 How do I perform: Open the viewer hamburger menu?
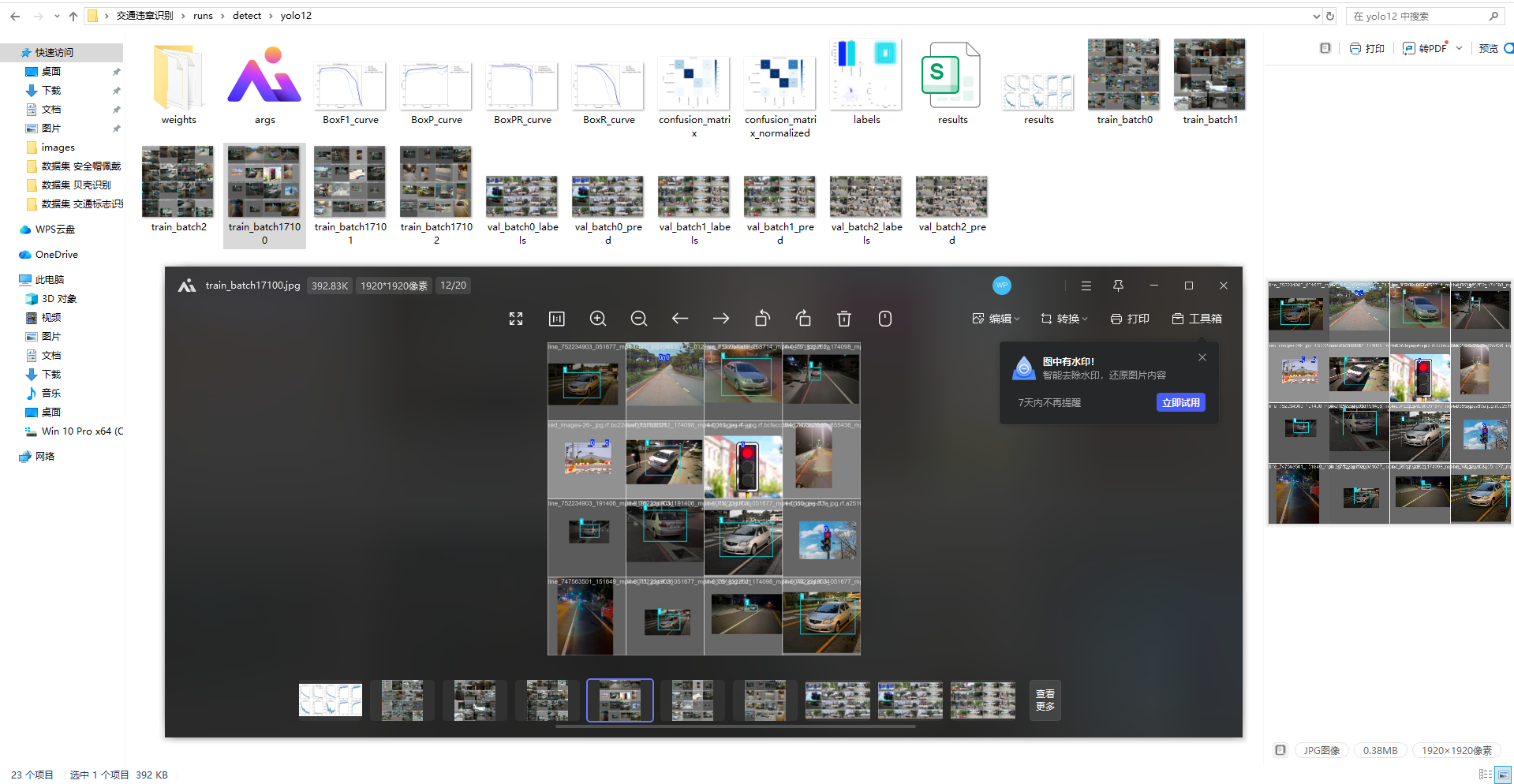pos(1086,286)
